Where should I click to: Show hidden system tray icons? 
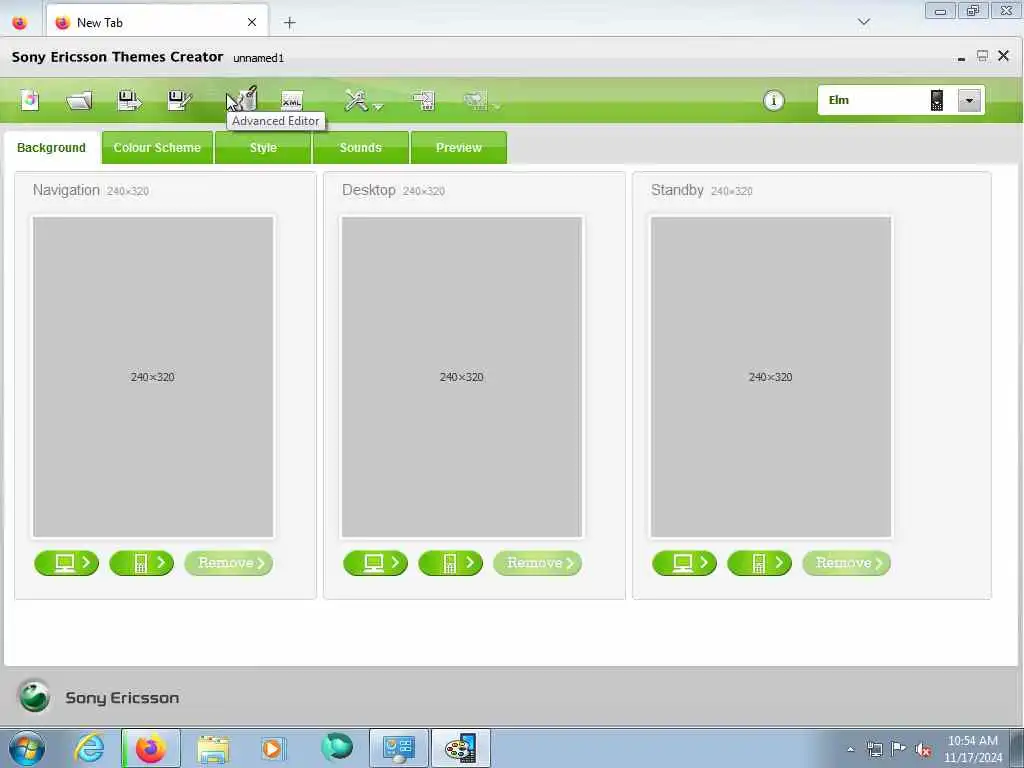[x=850, y=749]
